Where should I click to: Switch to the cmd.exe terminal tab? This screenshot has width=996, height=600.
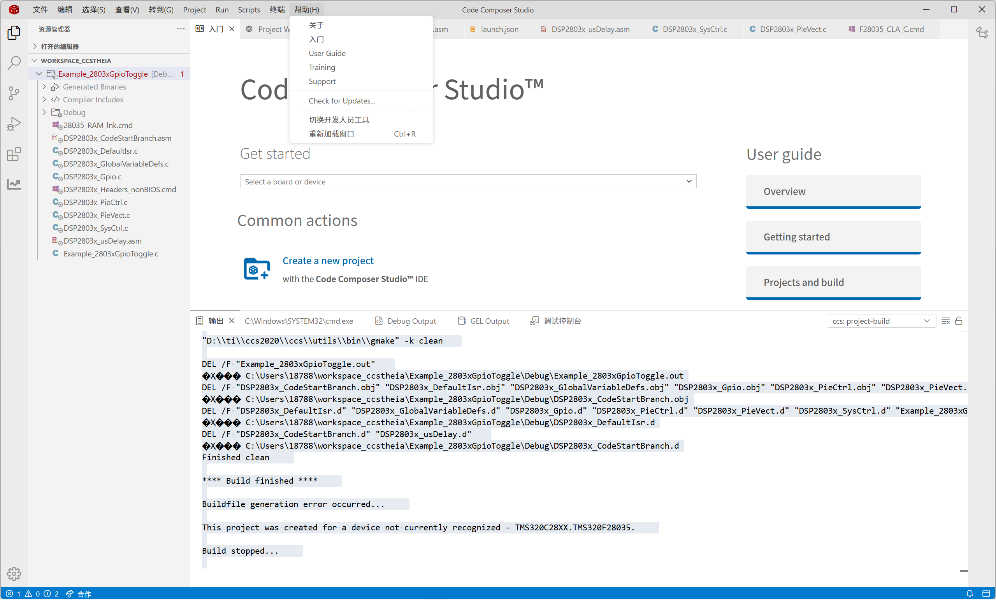point(299,321)
